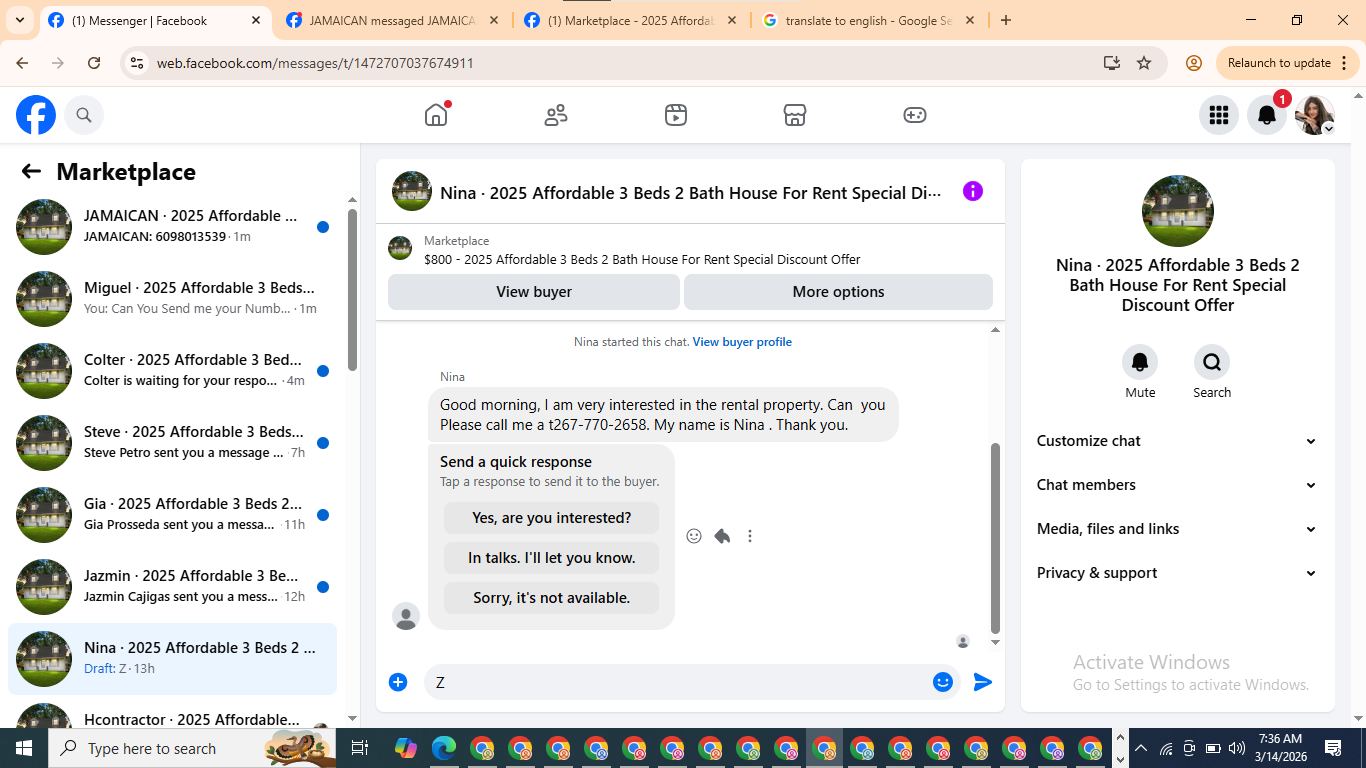
Task: Click the View buyer button
Action: 534,292
